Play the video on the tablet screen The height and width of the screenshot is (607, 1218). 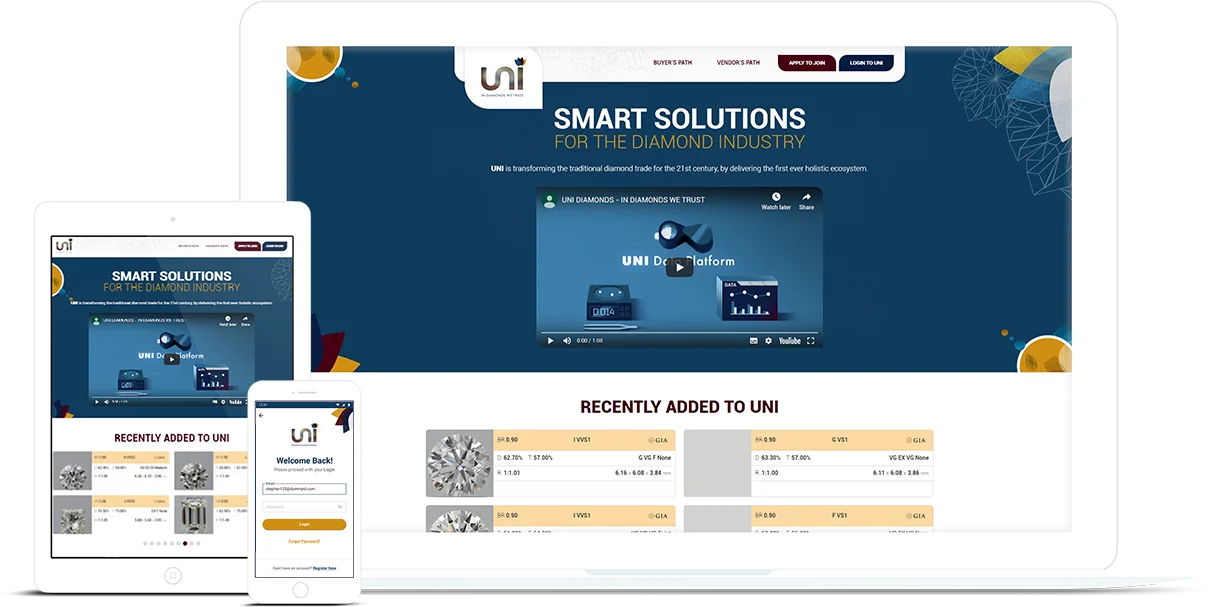pyautogui.click(x=172, y=359)
